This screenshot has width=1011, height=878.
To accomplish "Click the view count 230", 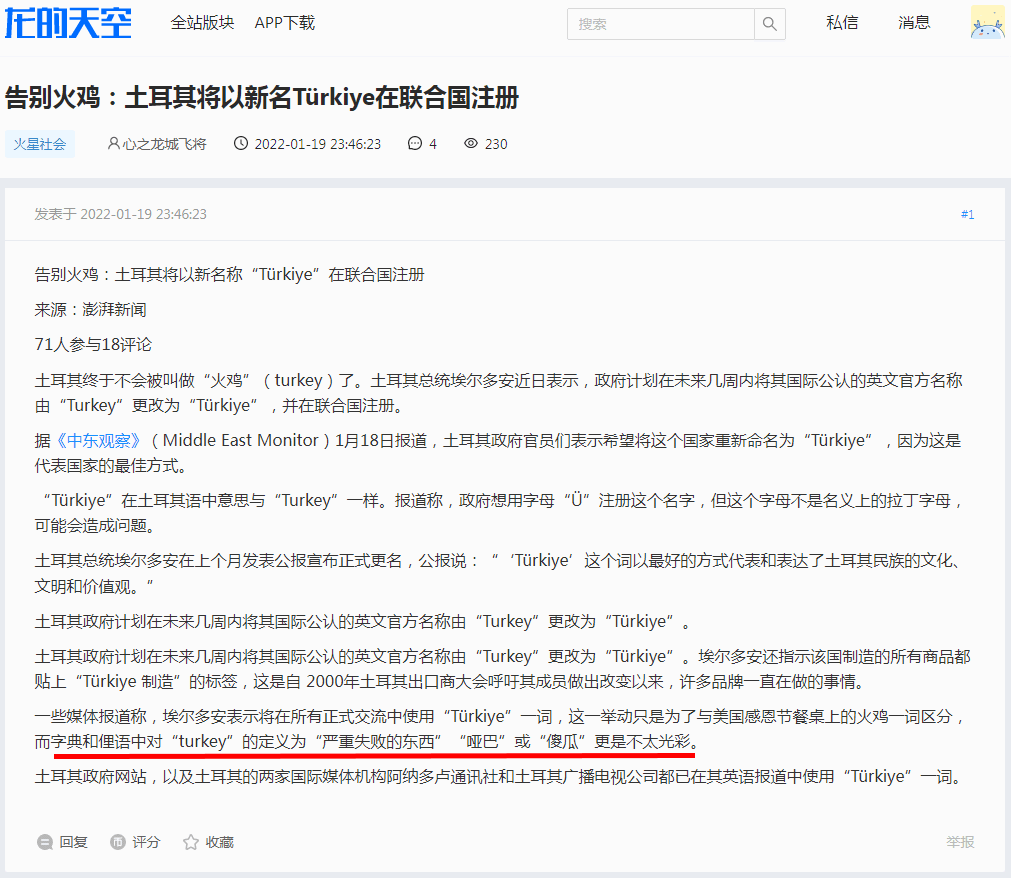I will click(496, 144).
